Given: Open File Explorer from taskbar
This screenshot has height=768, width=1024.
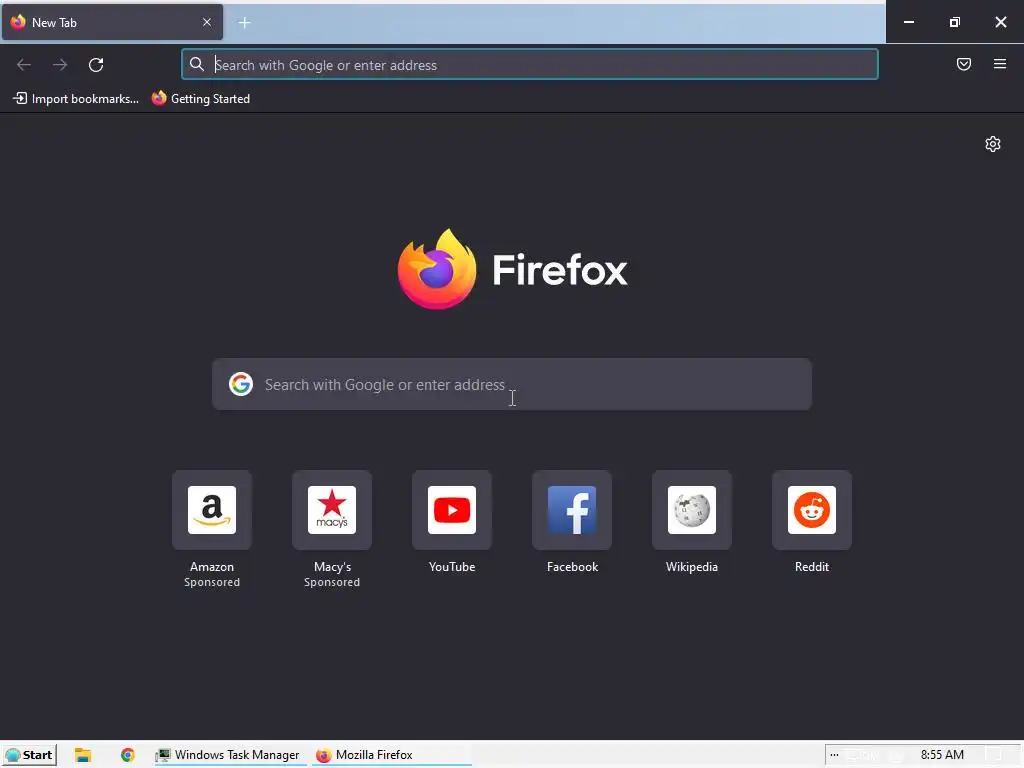Looking at the screenshot, I should pos(82,755).
